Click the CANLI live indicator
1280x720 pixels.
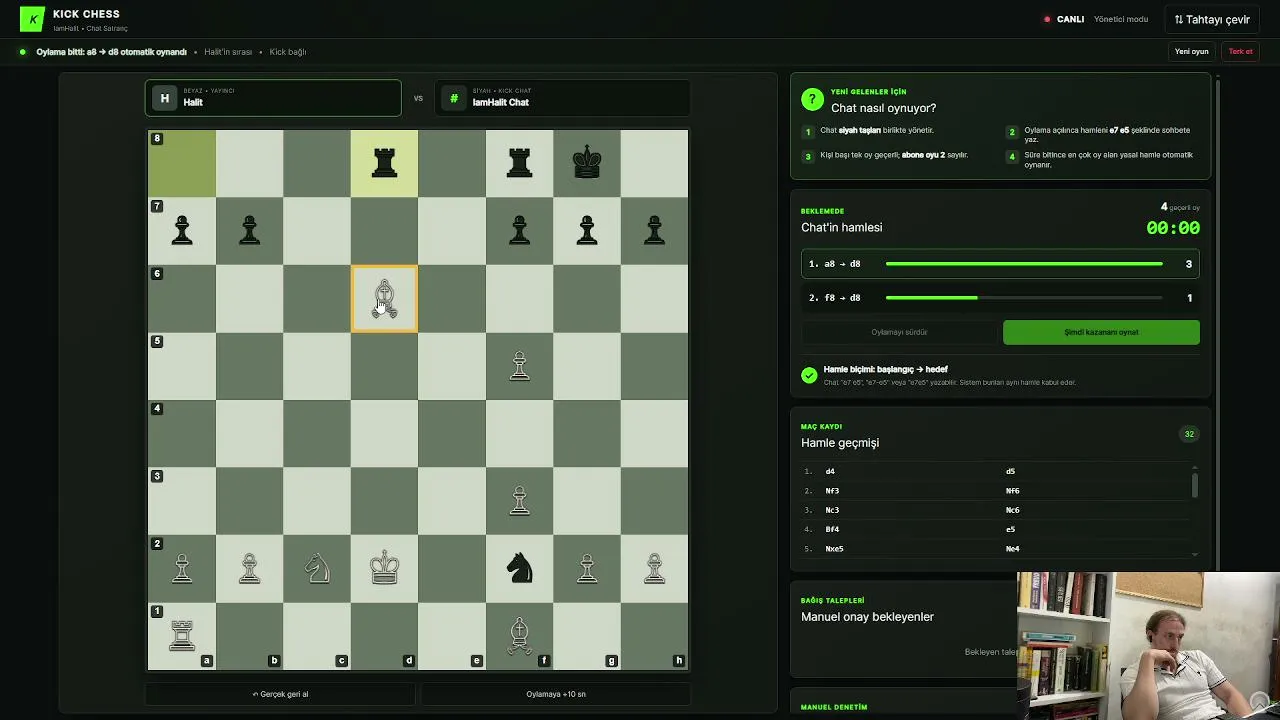click(x=1064, y=19)
